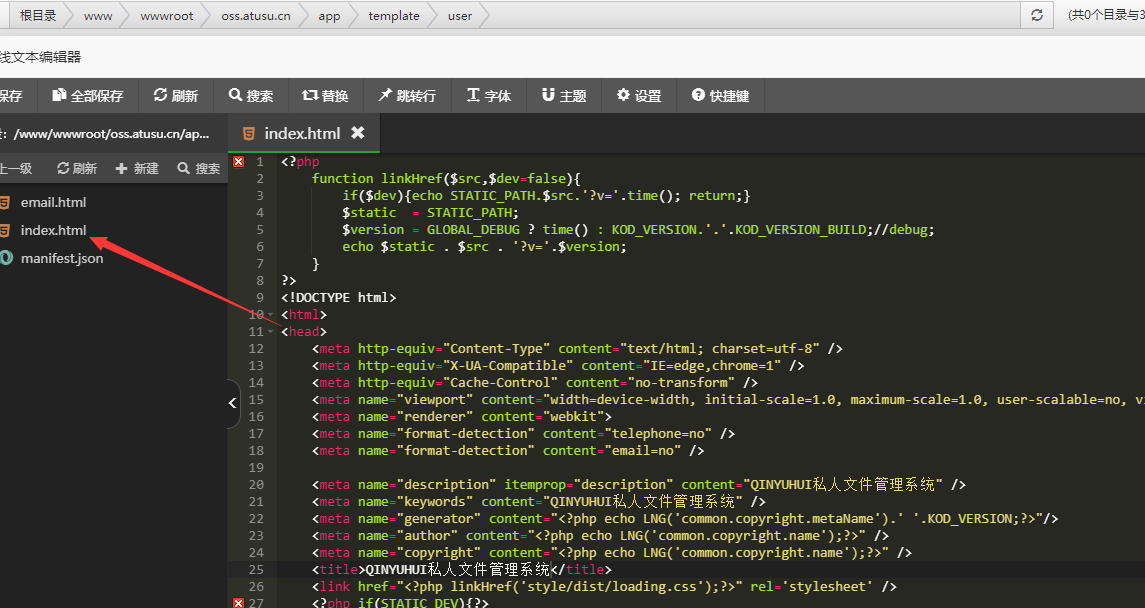The width and height of the screenshot is (1145, 608).
Task: Click the "telephone=no" meta line
Action: [x=523, y=434]
